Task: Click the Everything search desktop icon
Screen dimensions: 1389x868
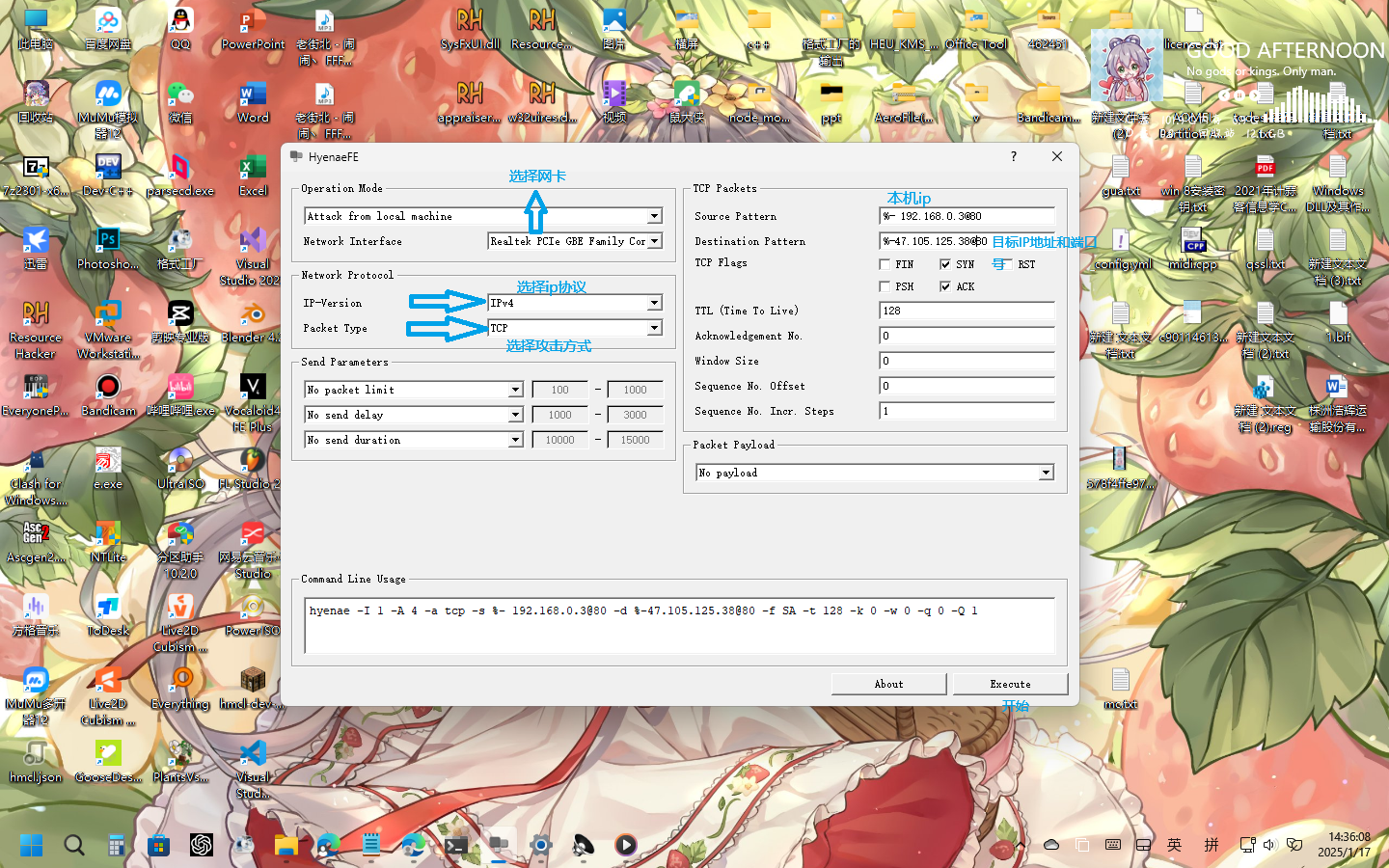Action: tap(180, 682)
